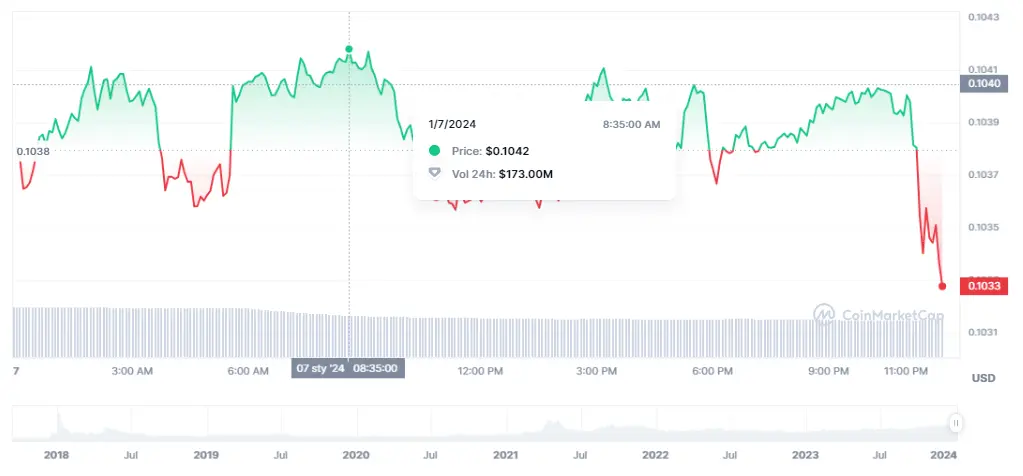Screen dimensions: 1023x476
Task: Select 6:00 PM on the time axis
Action: [x=710, y=371]
